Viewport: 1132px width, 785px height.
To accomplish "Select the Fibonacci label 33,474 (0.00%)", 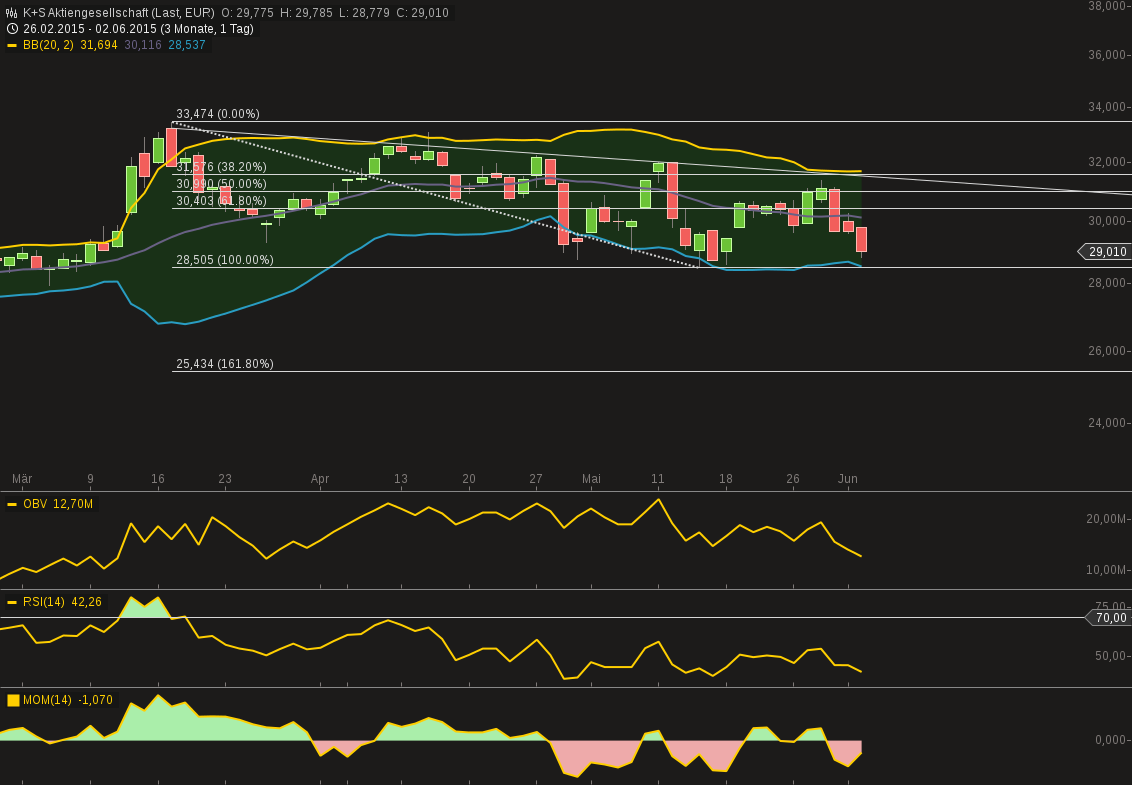I will click(x=218, y=114).
